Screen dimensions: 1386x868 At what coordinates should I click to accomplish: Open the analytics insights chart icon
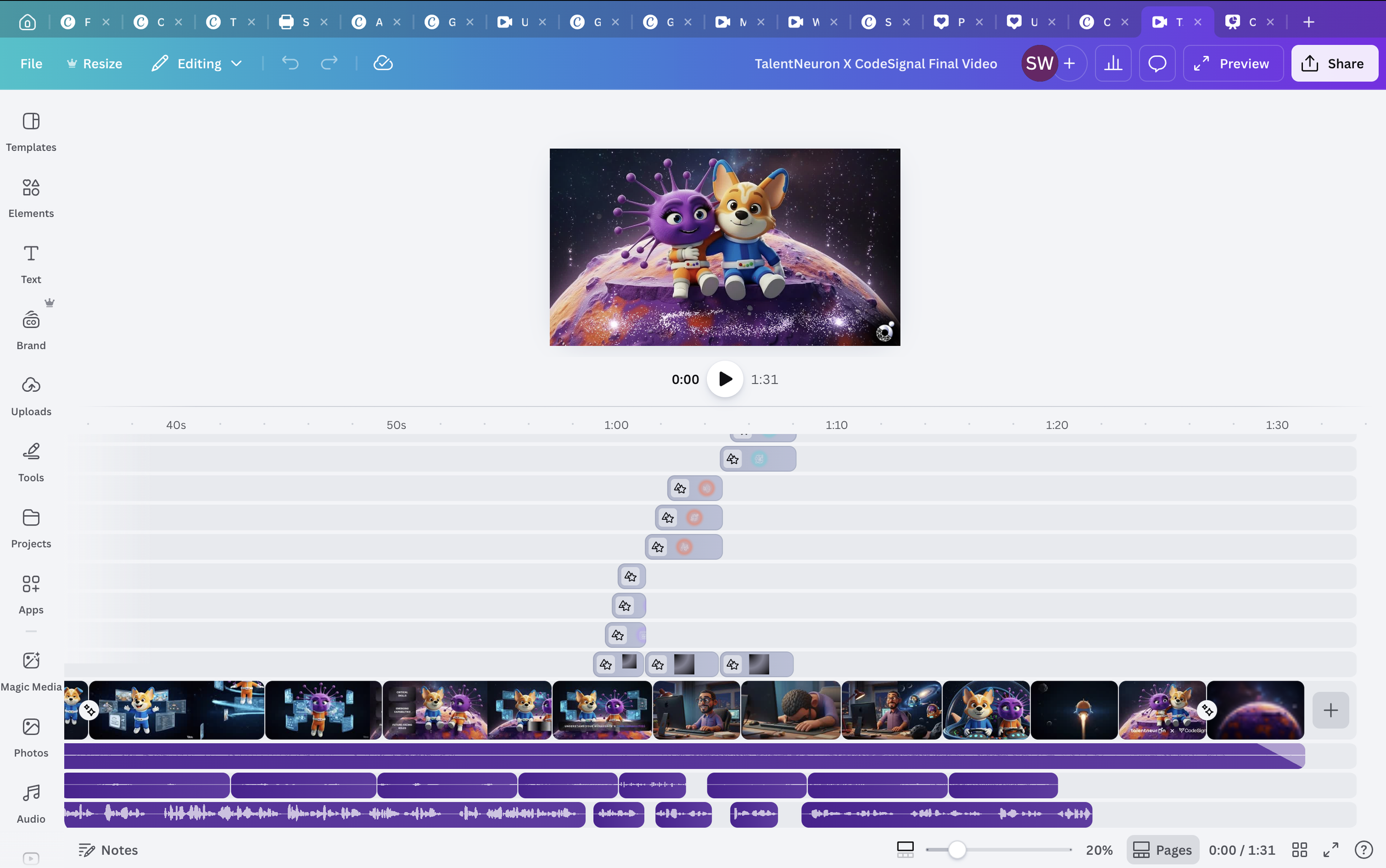pos(1113,63)
